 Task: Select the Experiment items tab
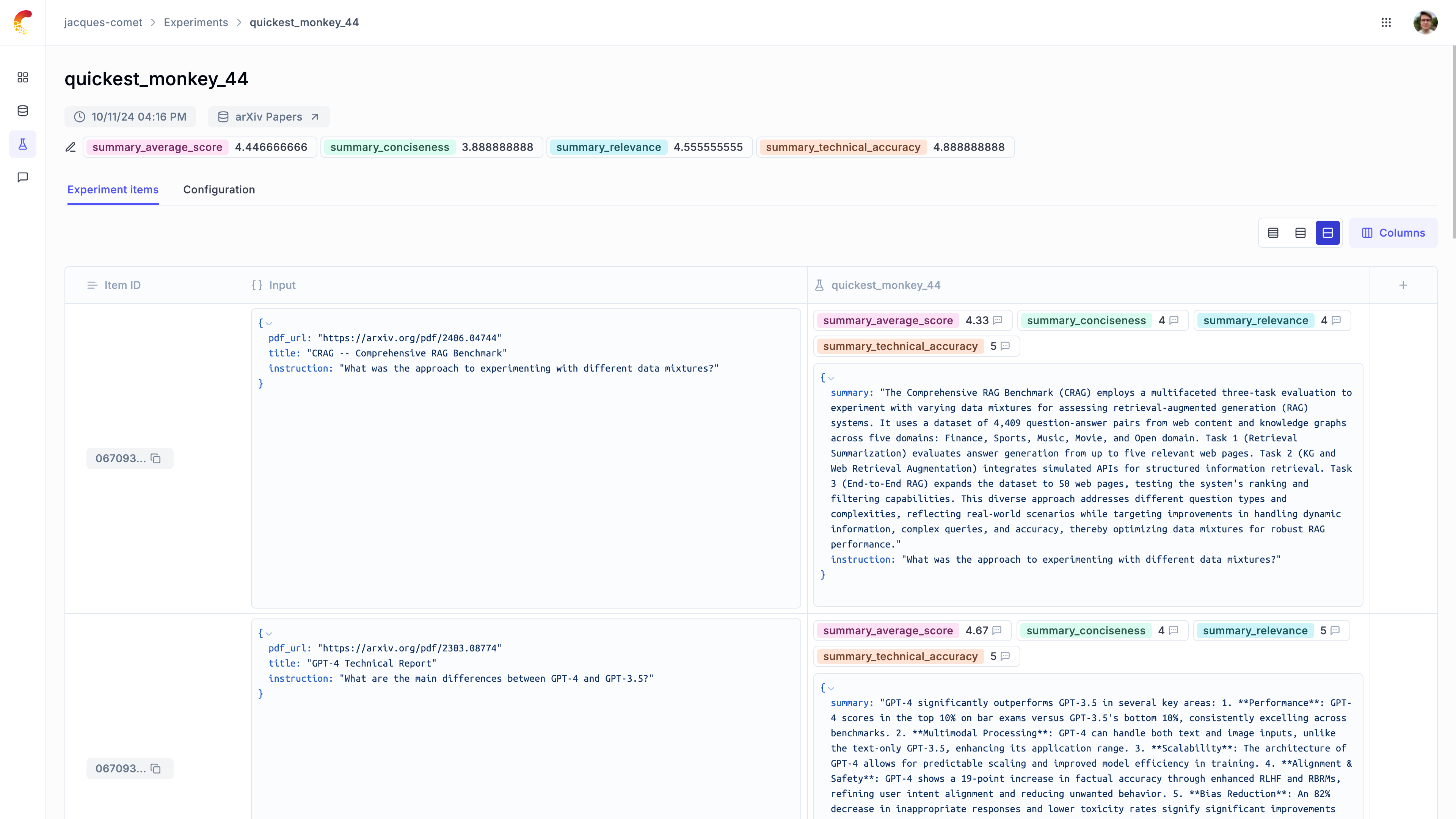(x=113, y=190)
